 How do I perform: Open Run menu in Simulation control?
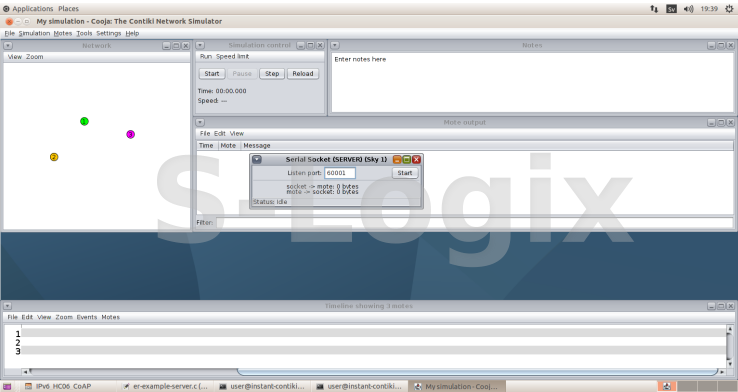[206, 56]
